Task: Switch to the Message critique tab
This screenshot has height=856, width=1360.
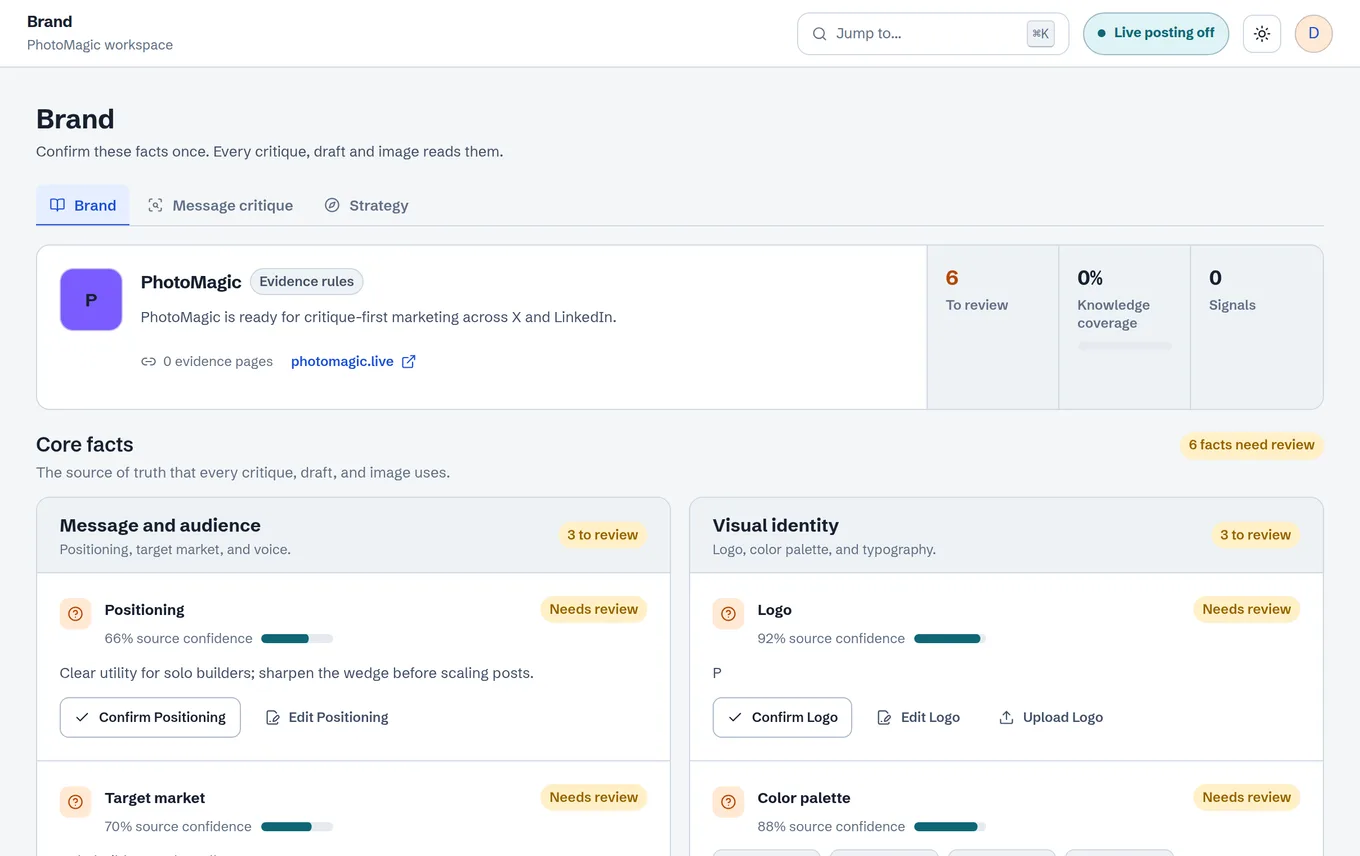Action: [x=220, y=205]
